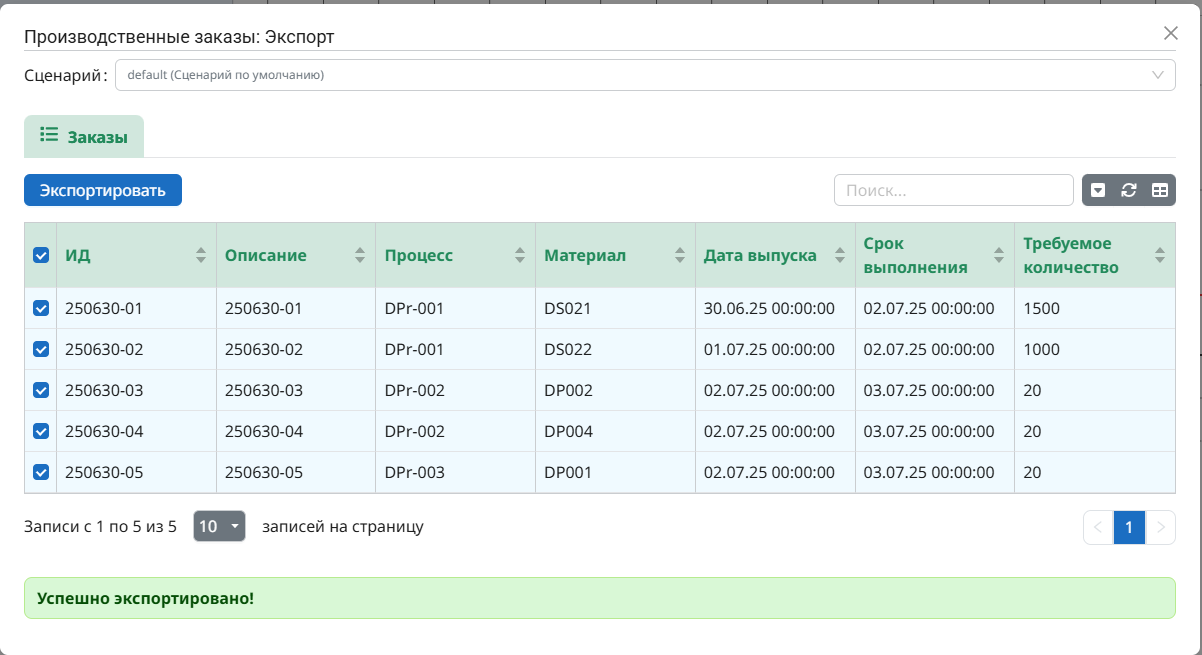Uncheck the row 250630-02 checkbox

point(41,350)
